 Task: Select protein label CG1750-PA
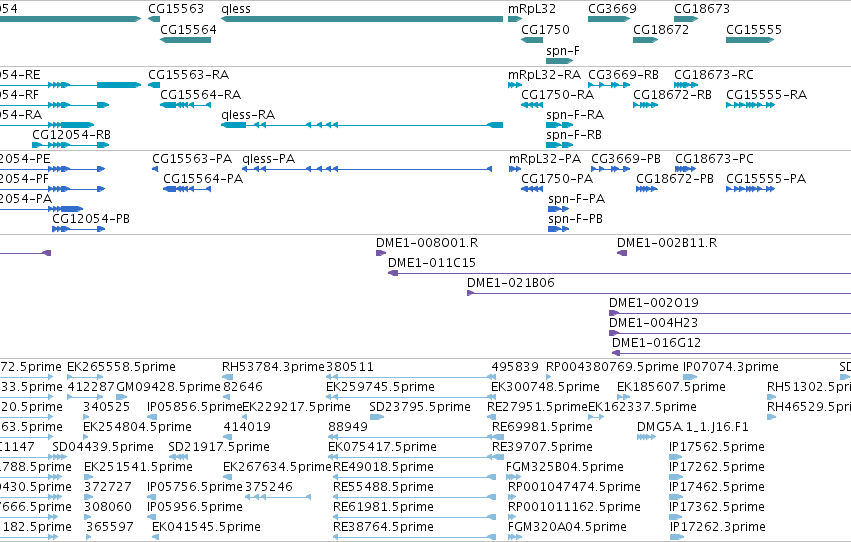click(x=557, y=178)
